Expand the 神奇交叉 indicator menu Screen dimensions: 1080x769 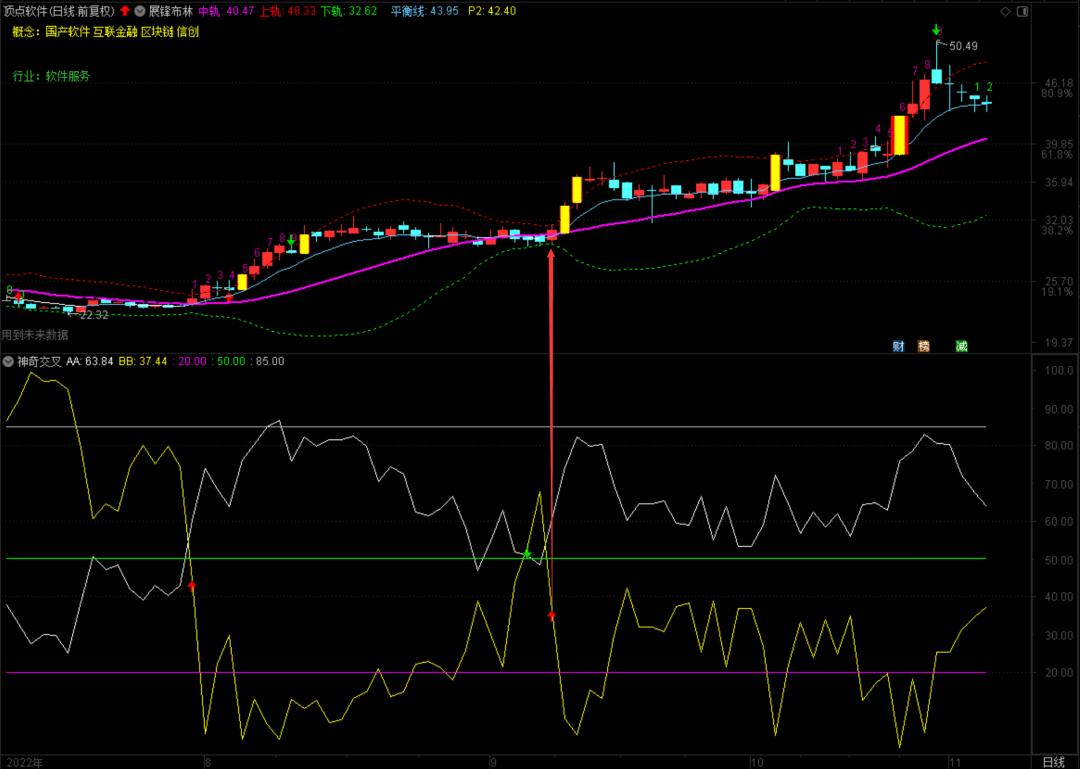[x=9, y=361]
